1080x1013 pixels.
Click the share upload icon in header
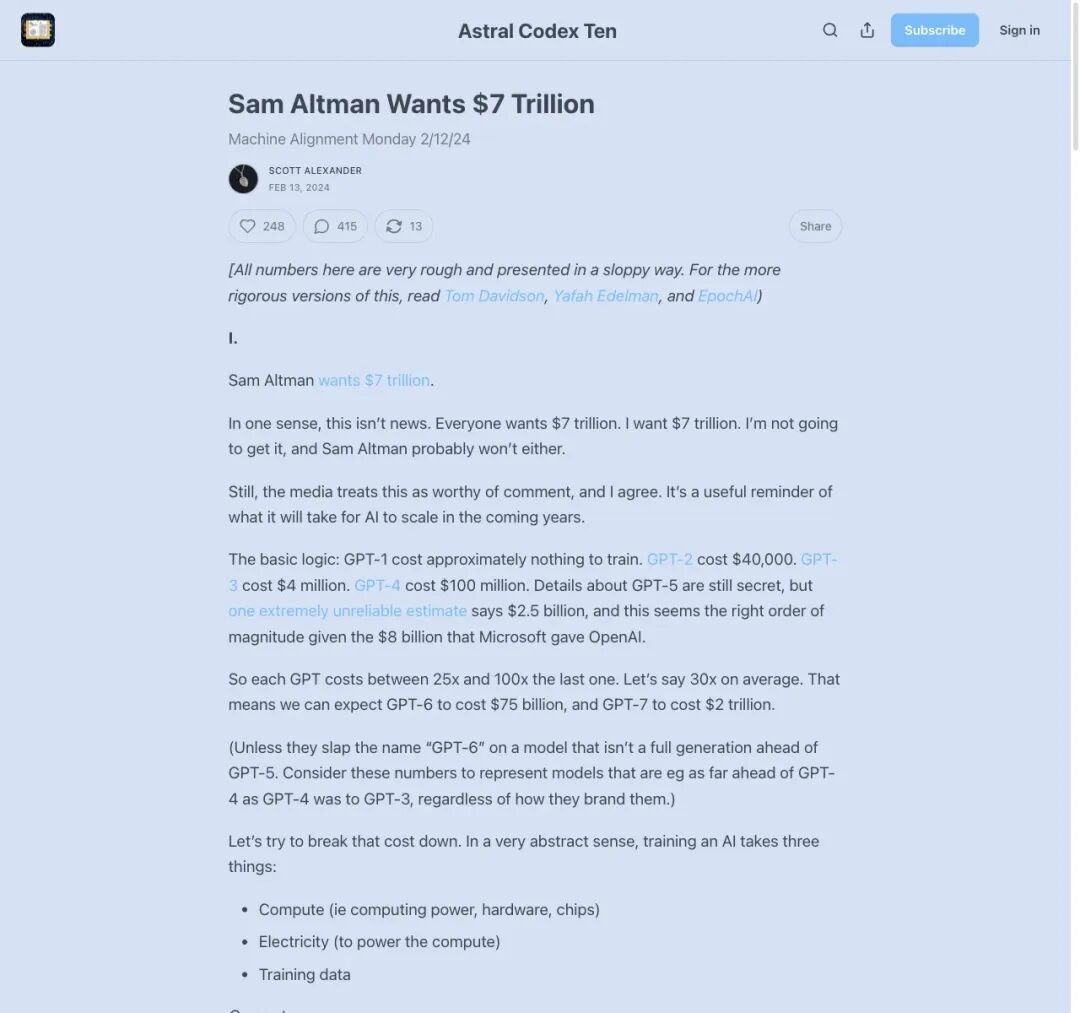click(x=867, y=30)
